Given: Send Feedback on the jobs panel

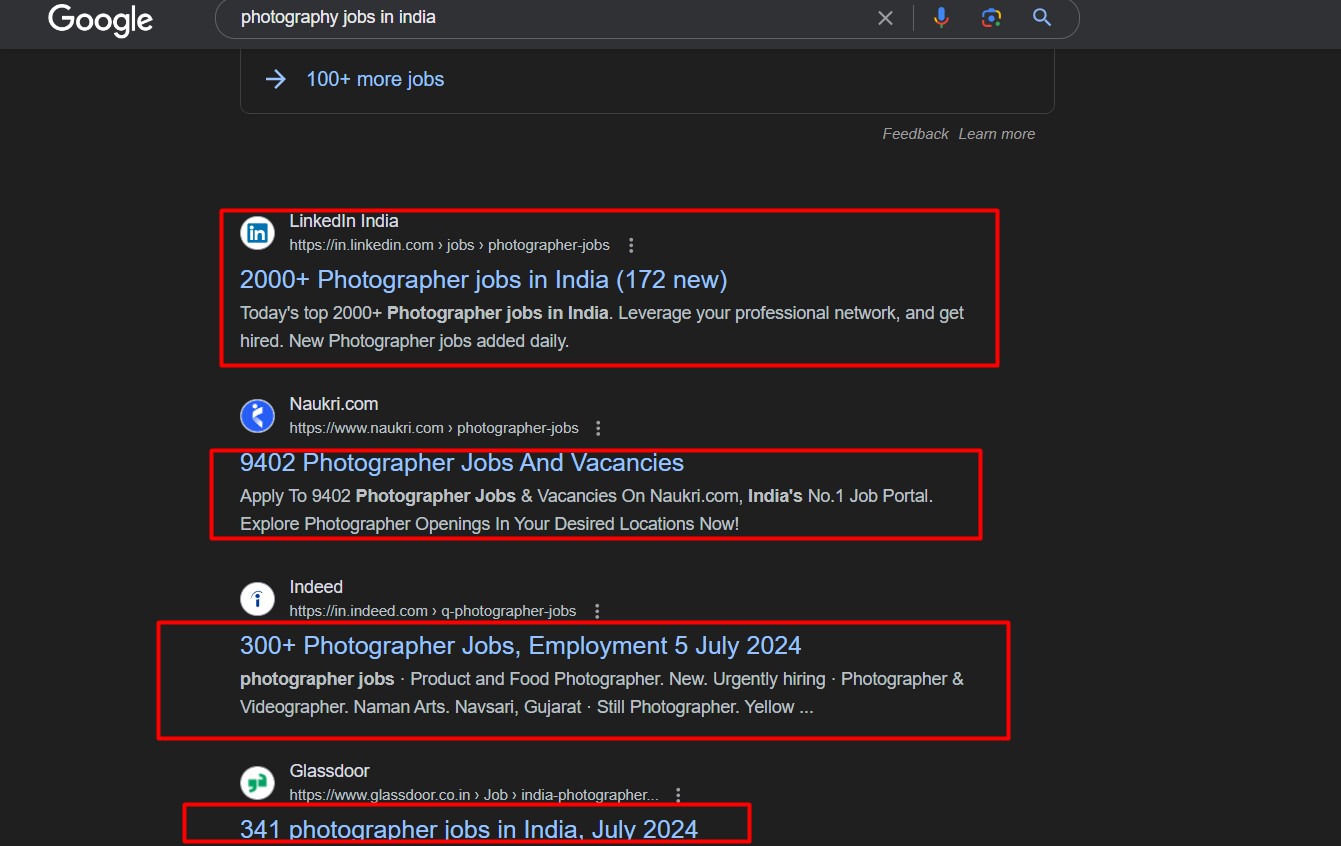Looking at the screenshot, I should pyautogui.click(x=915, y=134).
